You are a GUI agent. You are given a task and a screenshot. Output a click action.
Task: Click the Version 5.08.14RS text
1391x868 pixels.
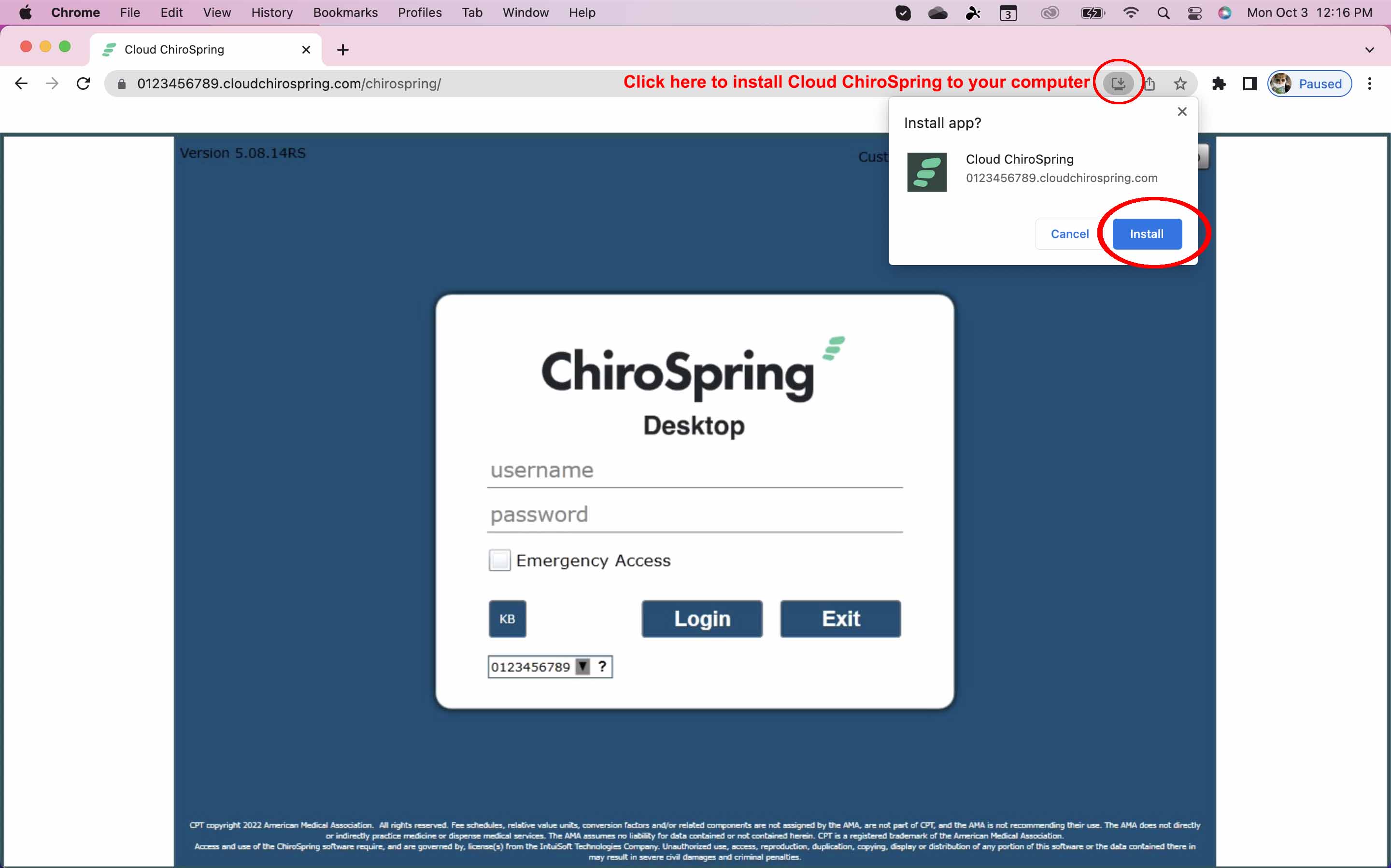pos(242,154)
